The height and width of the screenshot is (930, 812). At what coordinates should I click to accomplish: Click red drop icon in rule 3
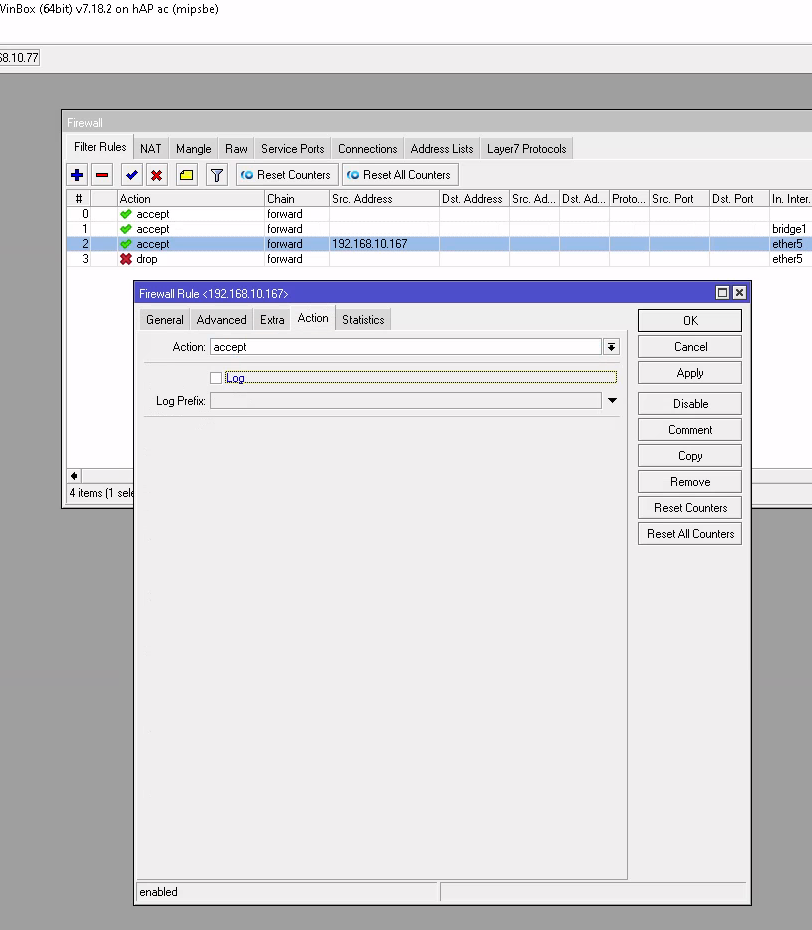pos(126,259)
